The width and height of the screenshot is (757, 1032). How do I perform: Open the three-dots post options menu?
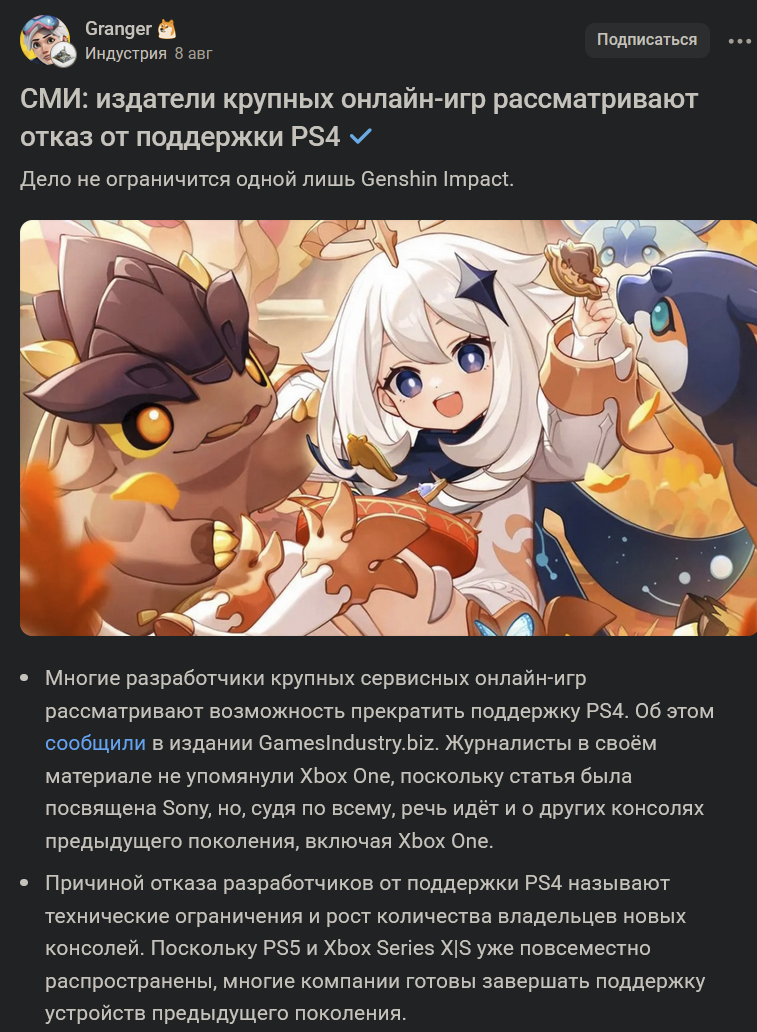pos(739,41)
